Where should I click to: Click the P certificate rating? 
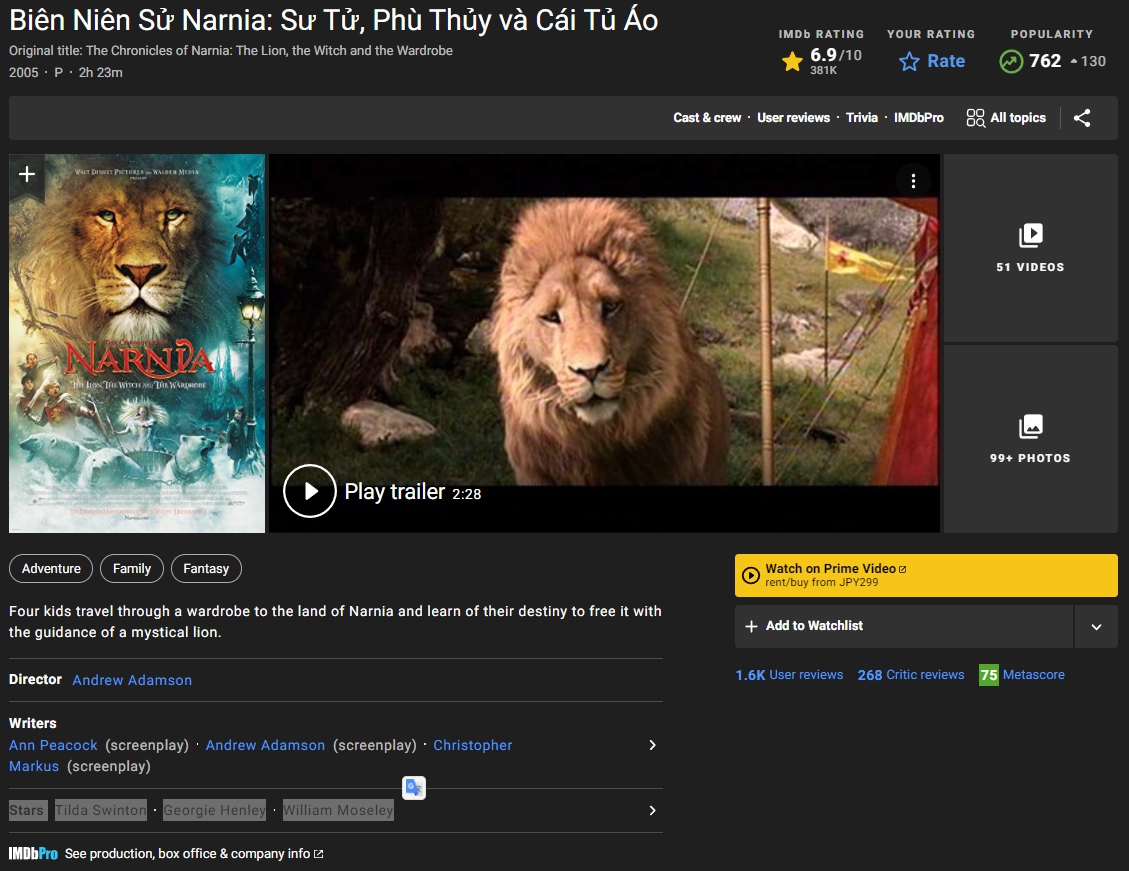(x=58, y=73)
